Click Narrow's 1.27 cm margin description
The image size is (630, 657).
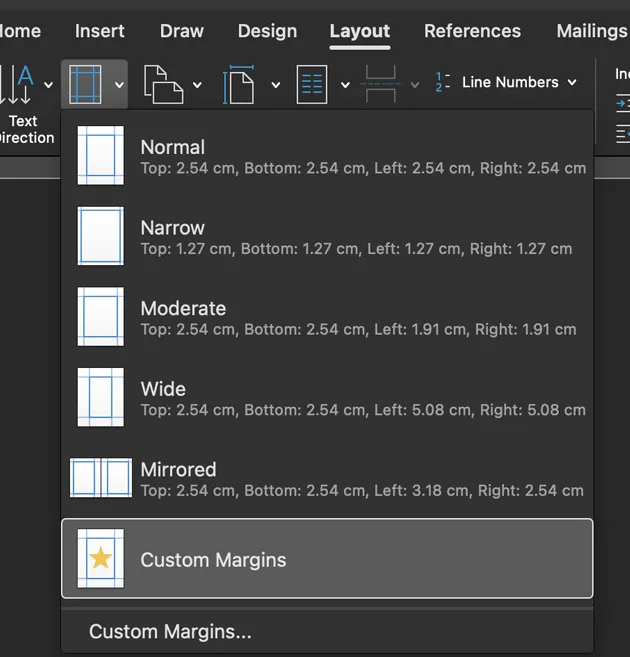point(356,248)
